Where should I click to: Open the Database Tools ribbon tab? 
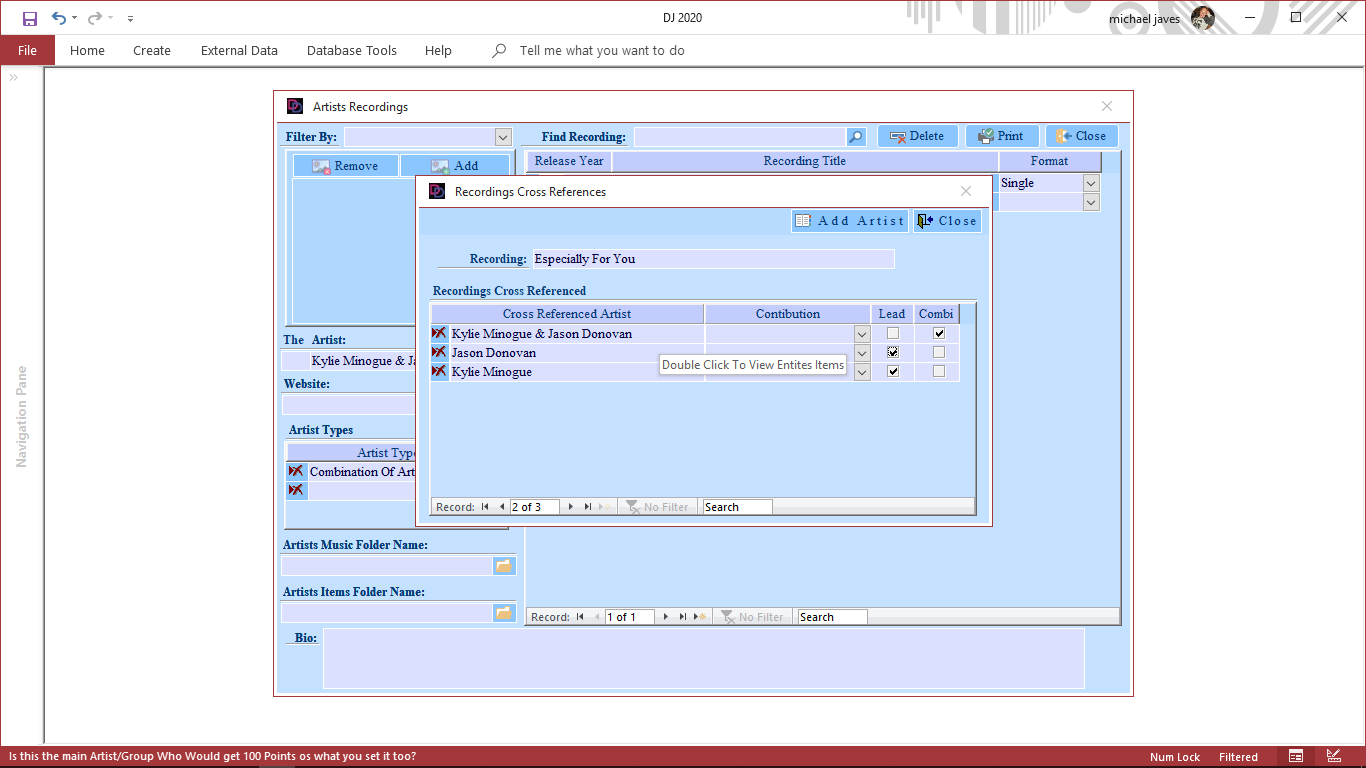pyautogui.click(x=351, y=50)
